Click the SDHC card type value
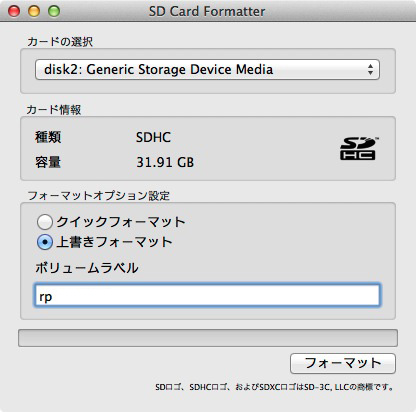 153,137
